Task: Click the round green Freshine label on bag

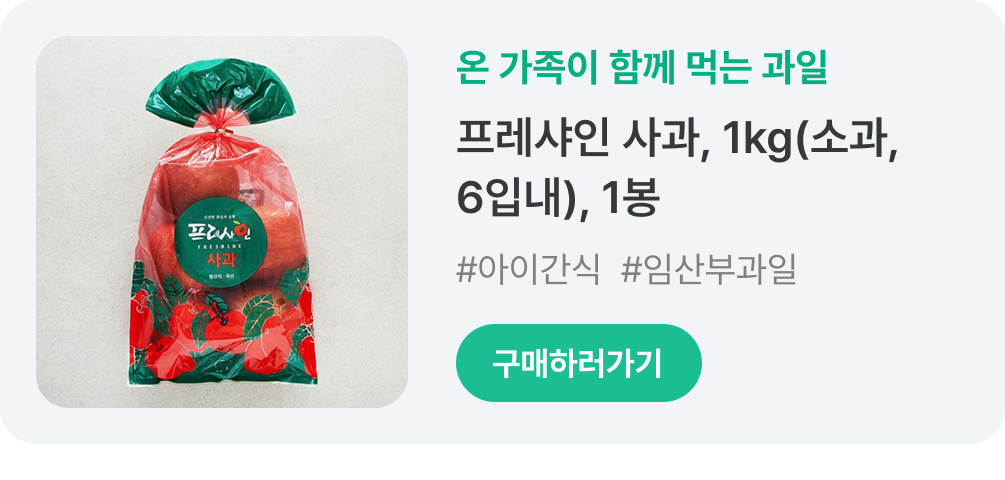Action: coord(220,242)
